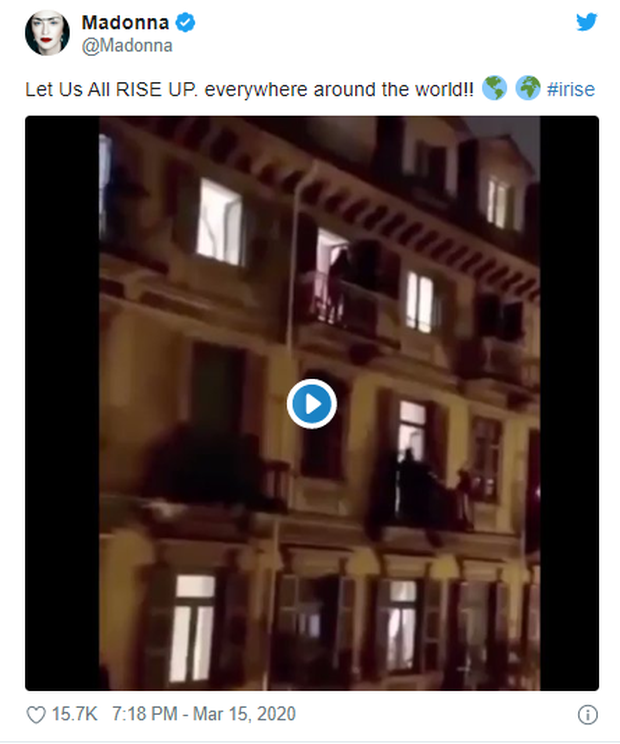Click the left black bar of the video
The image size is (620, 744).
[x=62, y=403]
